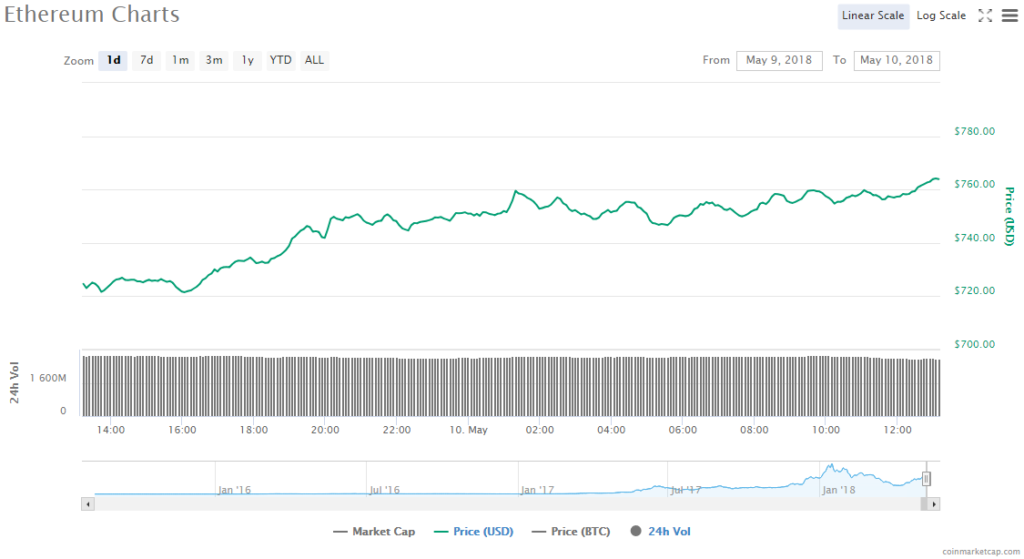Open the chart hamburger menu
The image size is (1024, 559).
tap(1009, 15)
